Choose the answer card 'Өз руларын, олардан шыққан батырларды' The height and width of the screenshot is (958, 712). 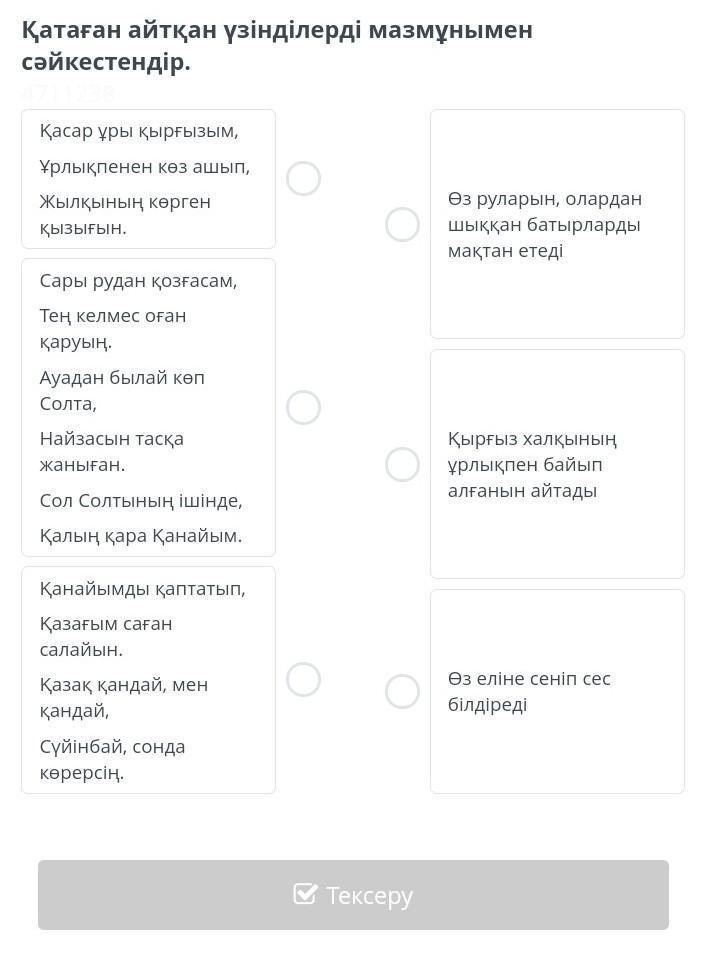tap(557, 225)
